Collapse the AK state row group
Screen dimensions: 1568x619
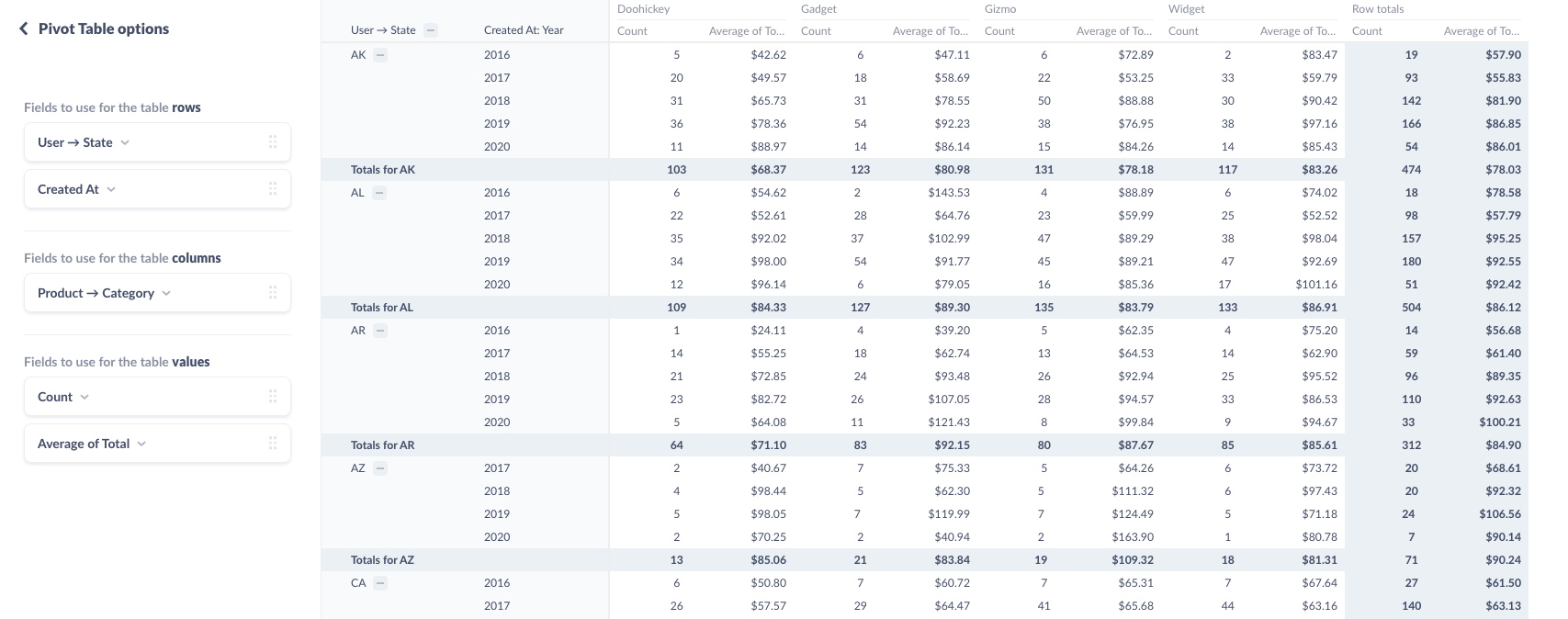(x=380, y=55)
